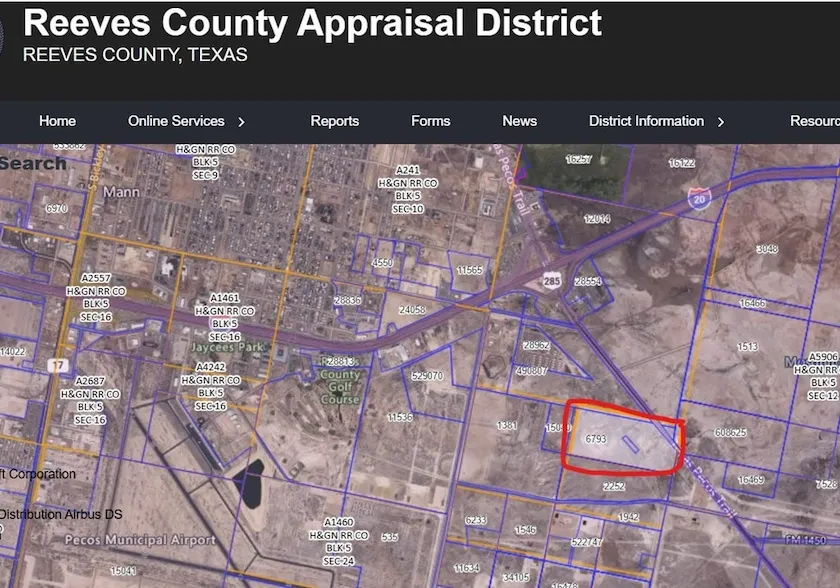840x588 pixels.
Task: Select parcel 529070 on the map
Action: 427,376
